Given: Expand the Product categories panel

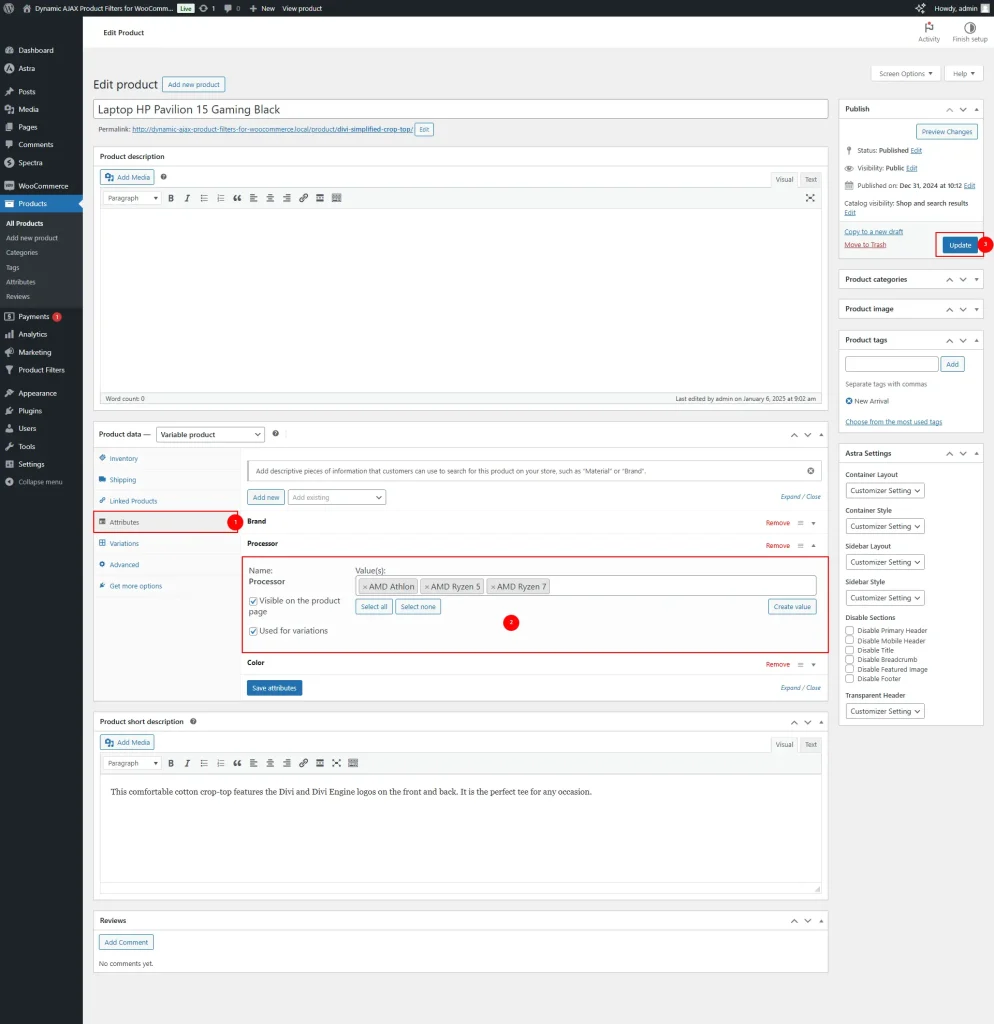Looking at the screenshot, I should click(x=976, y=280).
